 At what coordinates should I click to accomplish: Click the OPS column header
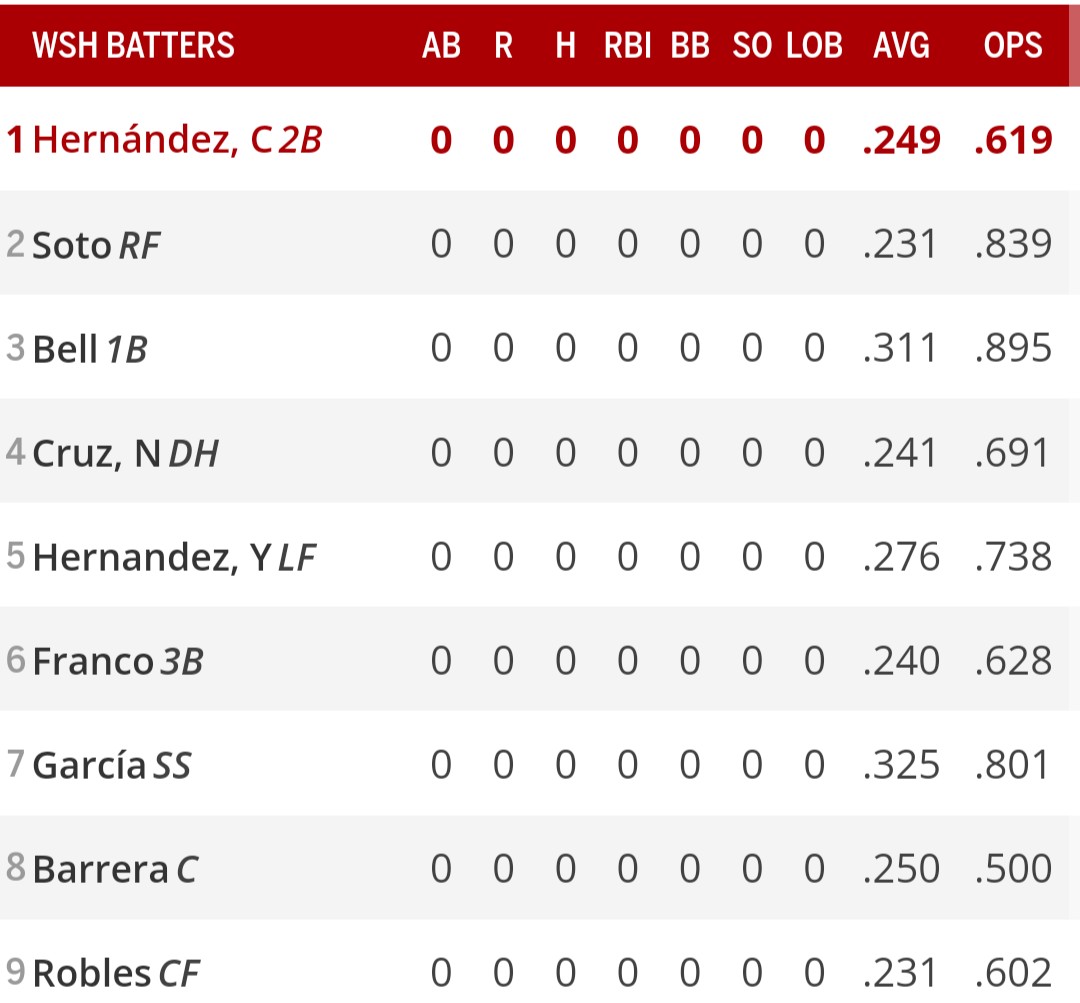pos(1012,45)
